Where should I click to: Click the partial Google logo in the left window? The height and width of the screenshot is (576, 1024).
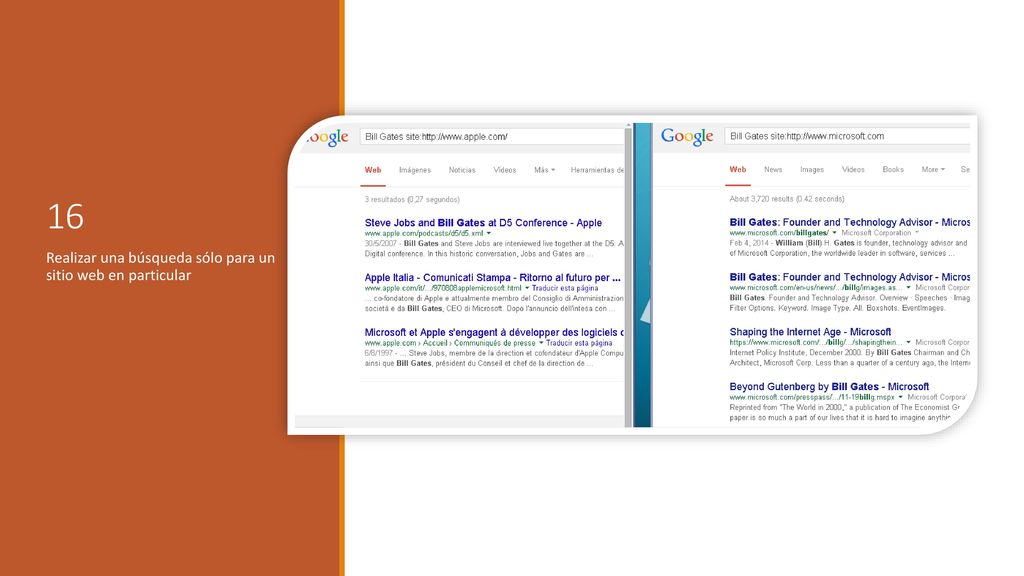click(327, 137)
